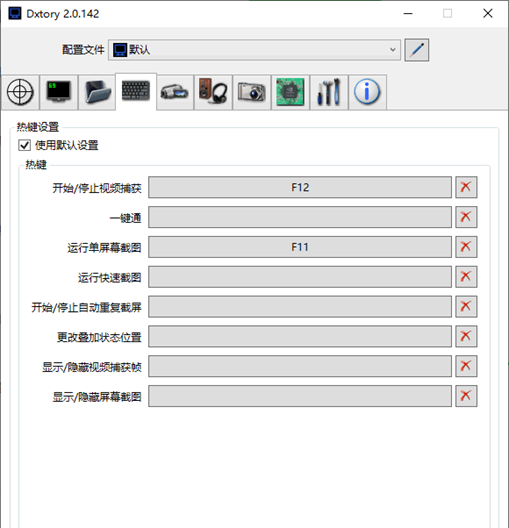This screenshot has width=509, height=528.
Task: Clear the 运行单屏幕截图 hotkey
Action: [466, 247]
